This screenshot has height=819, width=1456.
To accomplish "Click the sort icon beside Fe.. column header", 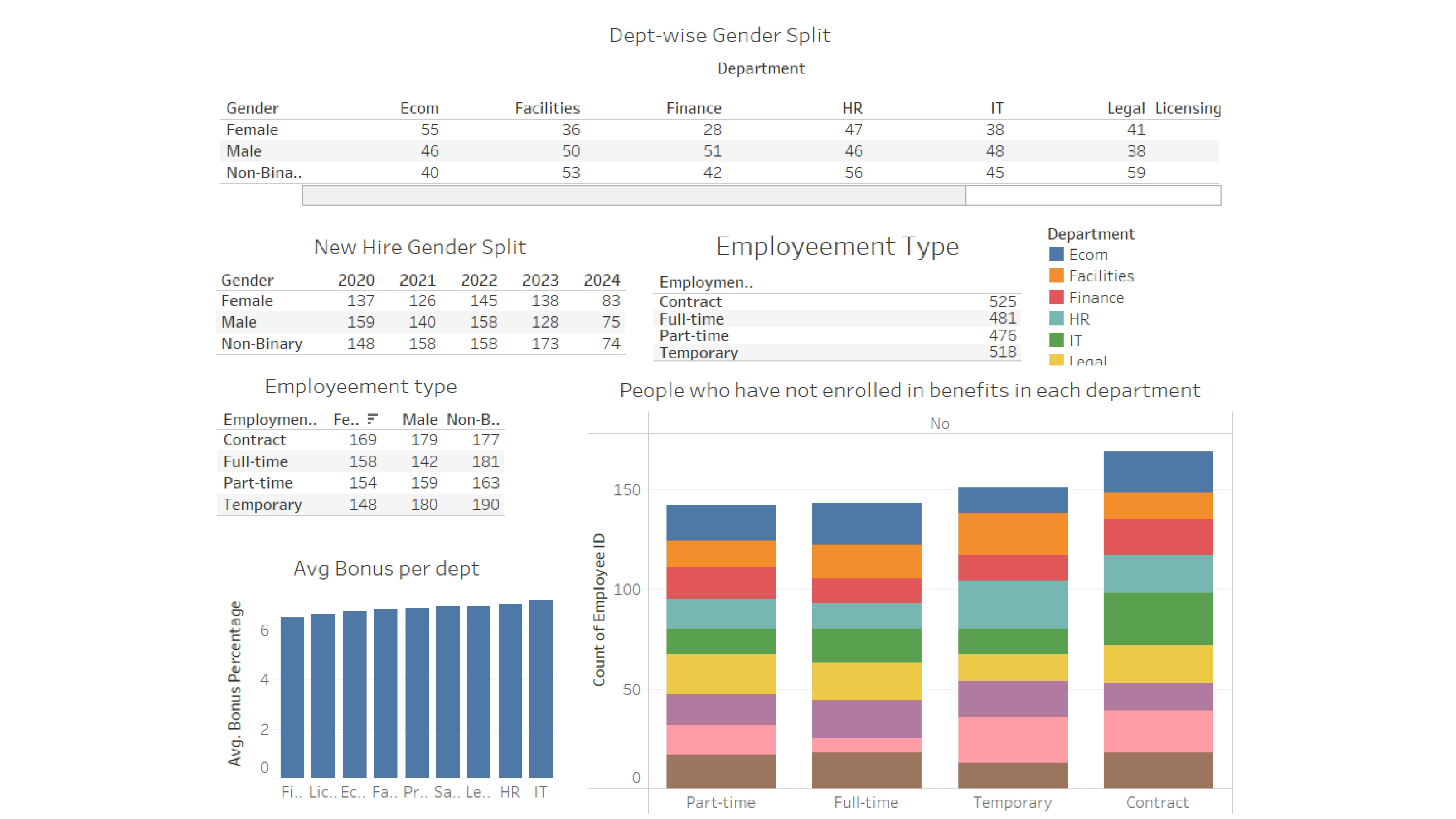I will tap(371, 419).
